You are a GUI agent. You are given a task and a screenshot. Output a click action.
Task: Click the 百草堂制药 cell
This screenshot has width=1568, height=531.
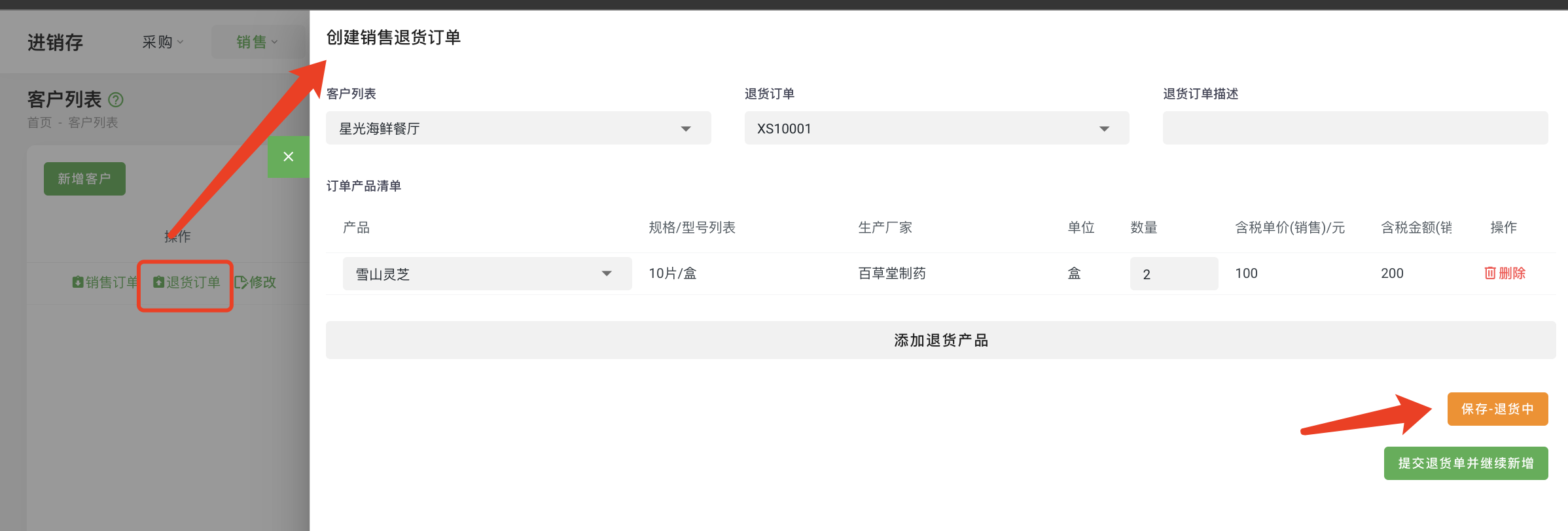[892, 273]
